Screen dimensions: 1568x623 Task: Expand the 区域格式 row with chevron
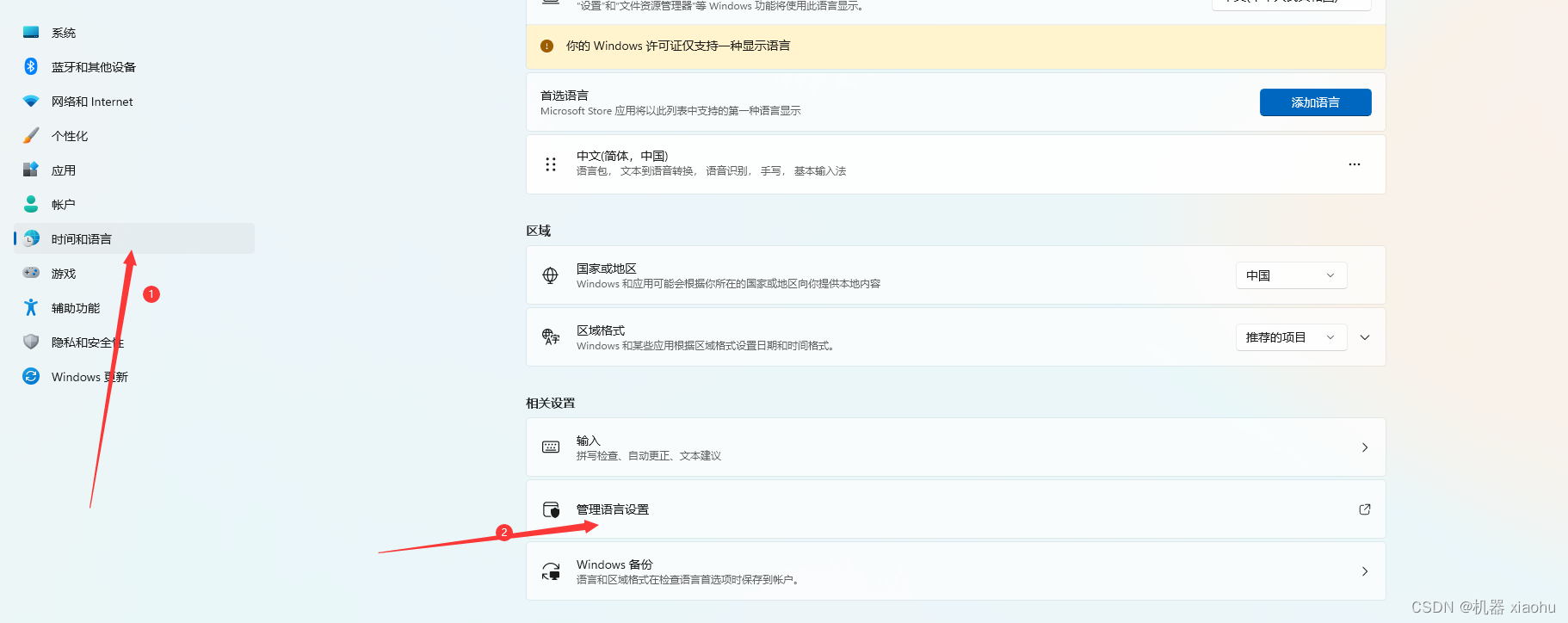pos(1365,337)
